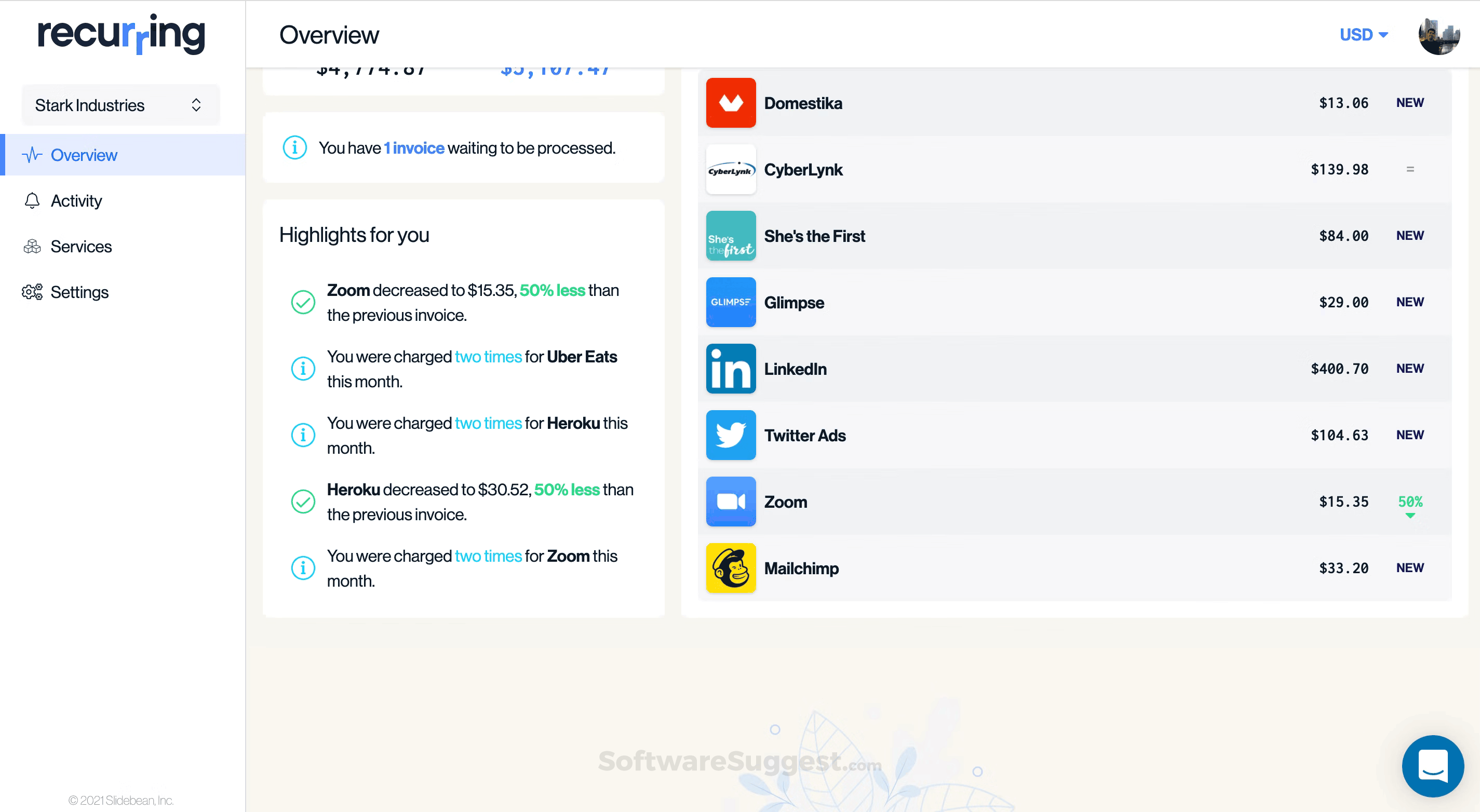The width and height of the screenshot is (1480, 812).
Task: Click the two times Uber Eats link
Action: 487,357
